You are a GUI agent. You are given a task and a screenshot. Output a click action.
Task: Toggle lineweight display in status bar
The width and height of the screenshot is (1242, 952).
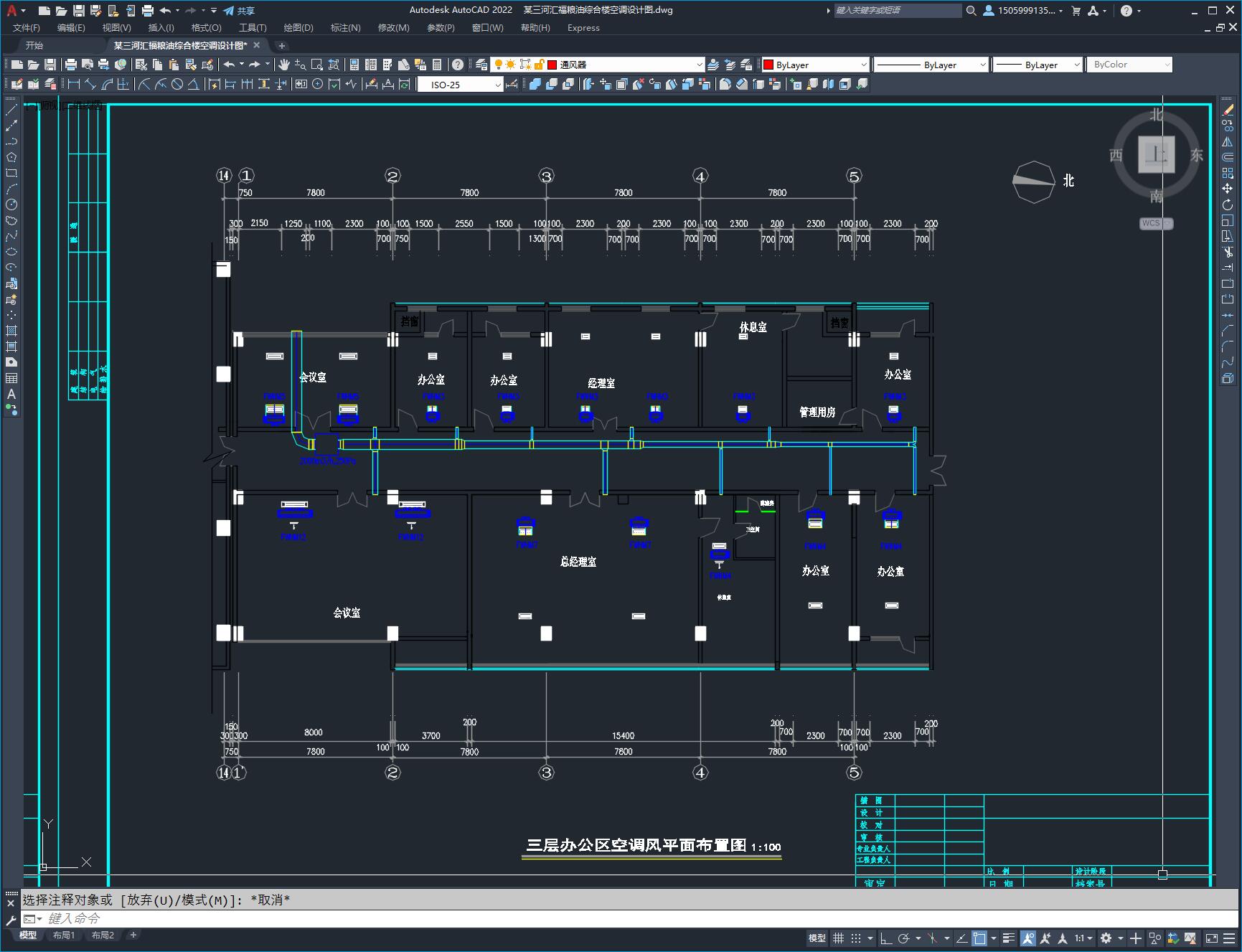[1009, 938]
